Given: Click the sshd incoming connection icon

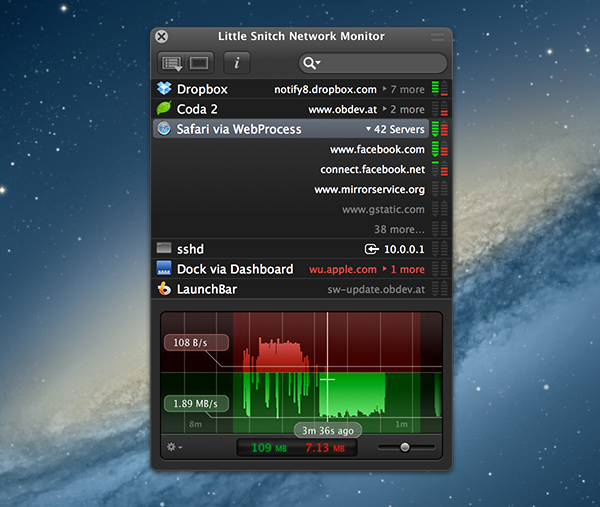Looking at the screenshot, I should [x=371, y=249].
